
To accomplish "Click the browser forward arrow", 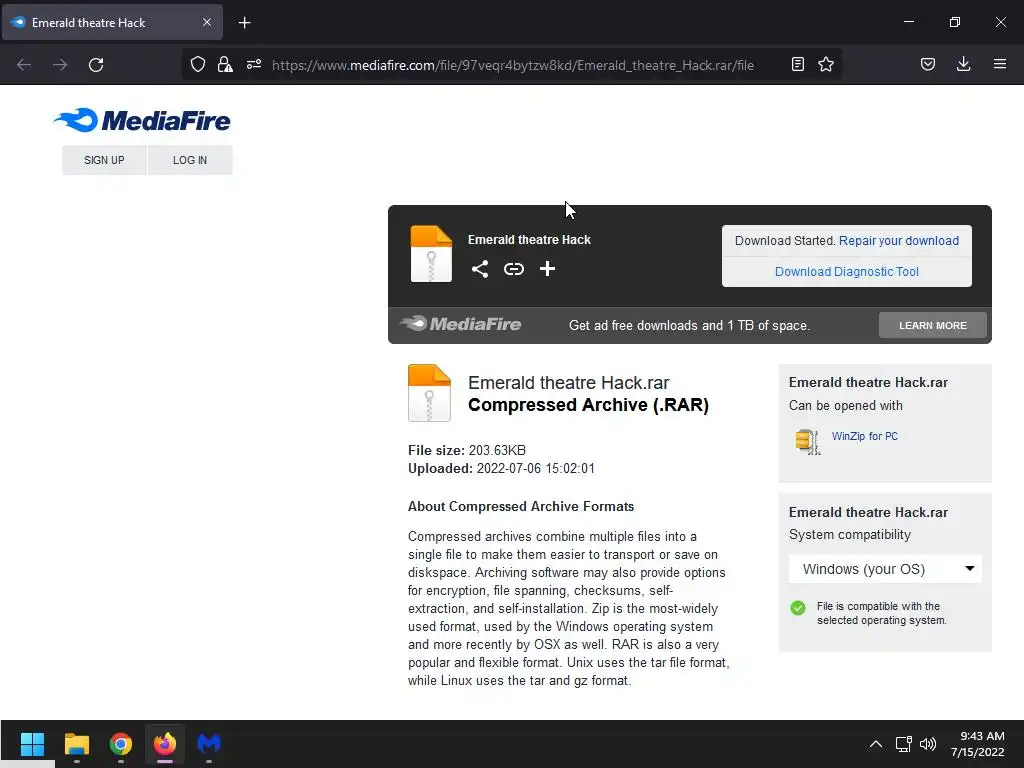I will click(60, 65).
